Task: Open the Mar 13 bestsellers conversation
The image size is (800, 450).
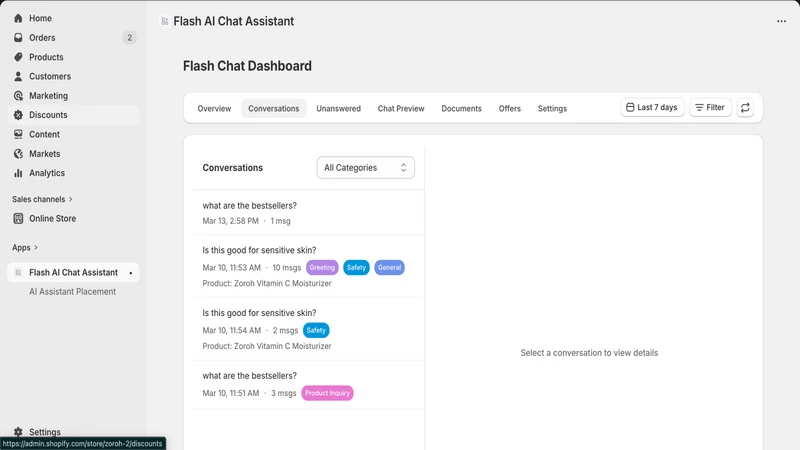Action: tap(308, 213)
